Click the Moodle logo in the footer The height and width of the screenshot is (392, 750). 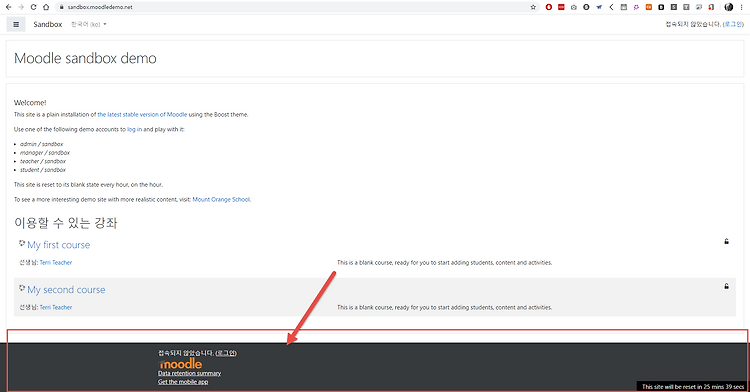coord(180,364)
